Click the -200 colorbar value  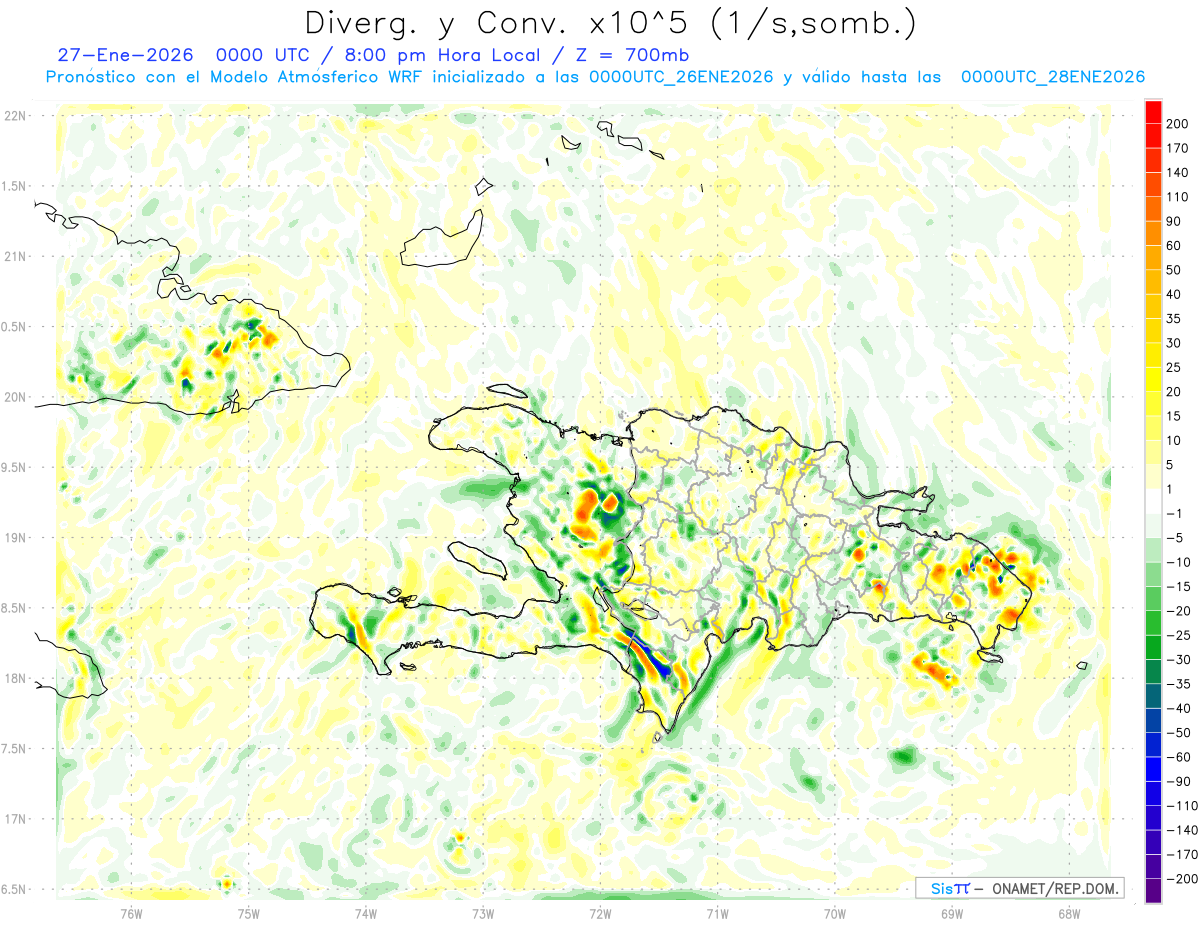[1180, 878]
